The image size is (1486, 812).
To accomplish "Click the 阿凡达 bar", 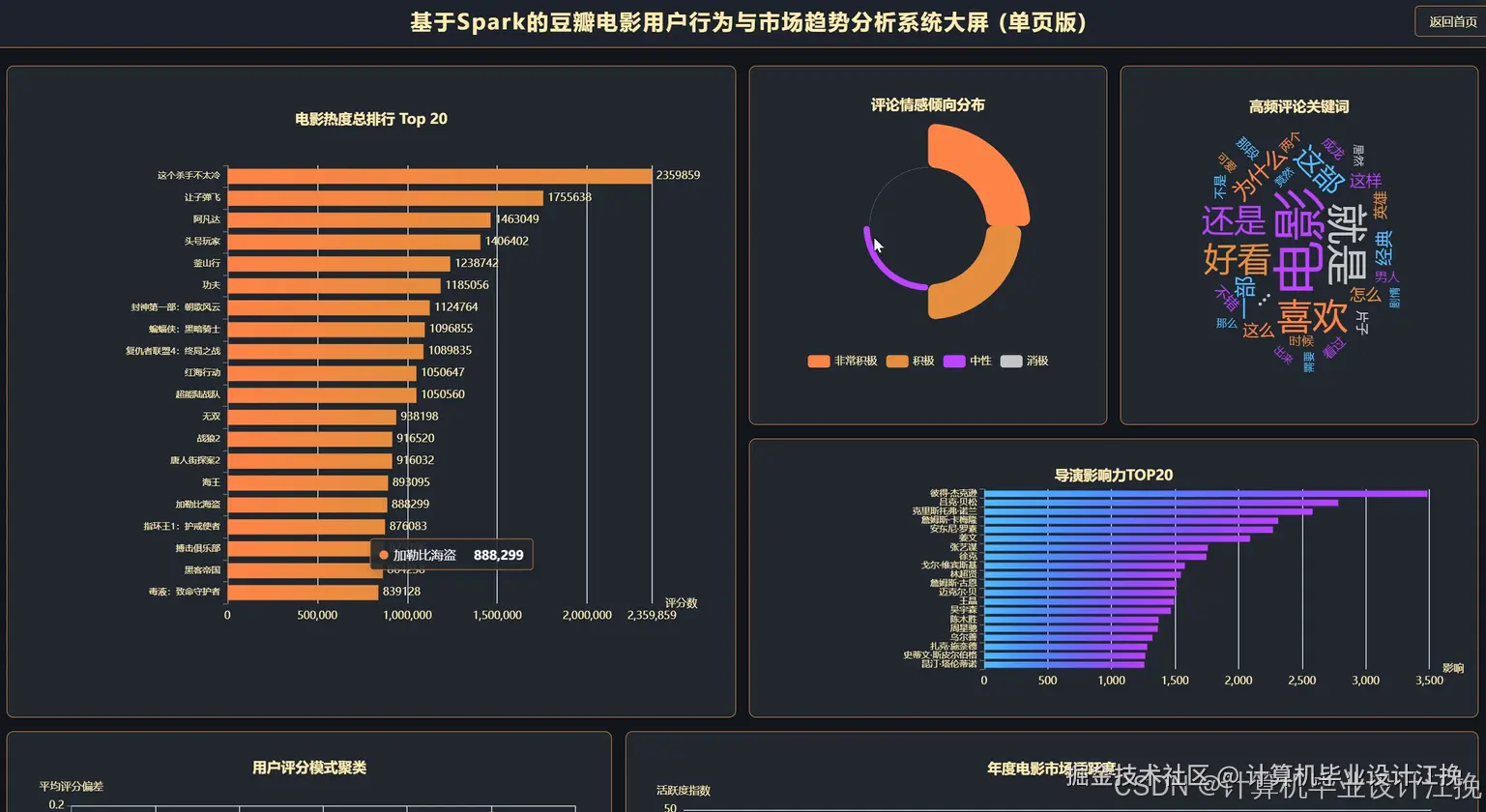I will (359, 219).
